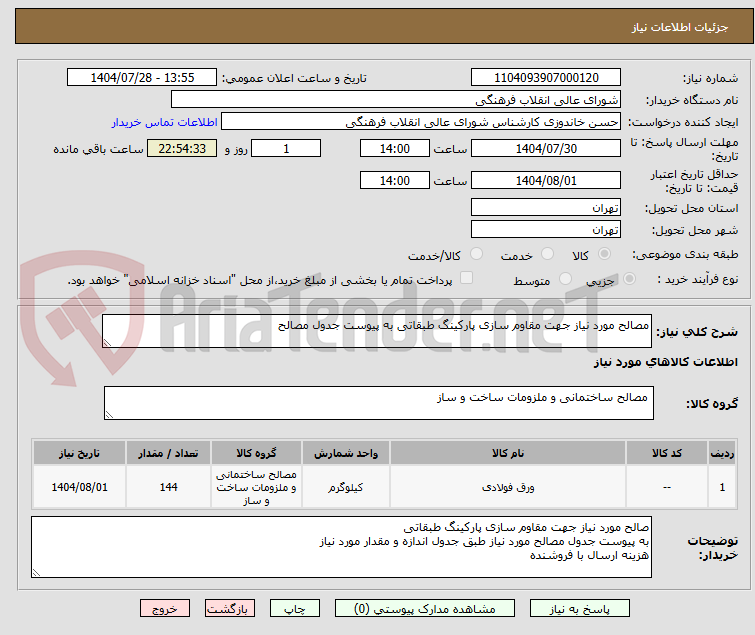Click price validity date field 1404/08/01
Screen dimensions: 755x635
(x=546, y=181)
